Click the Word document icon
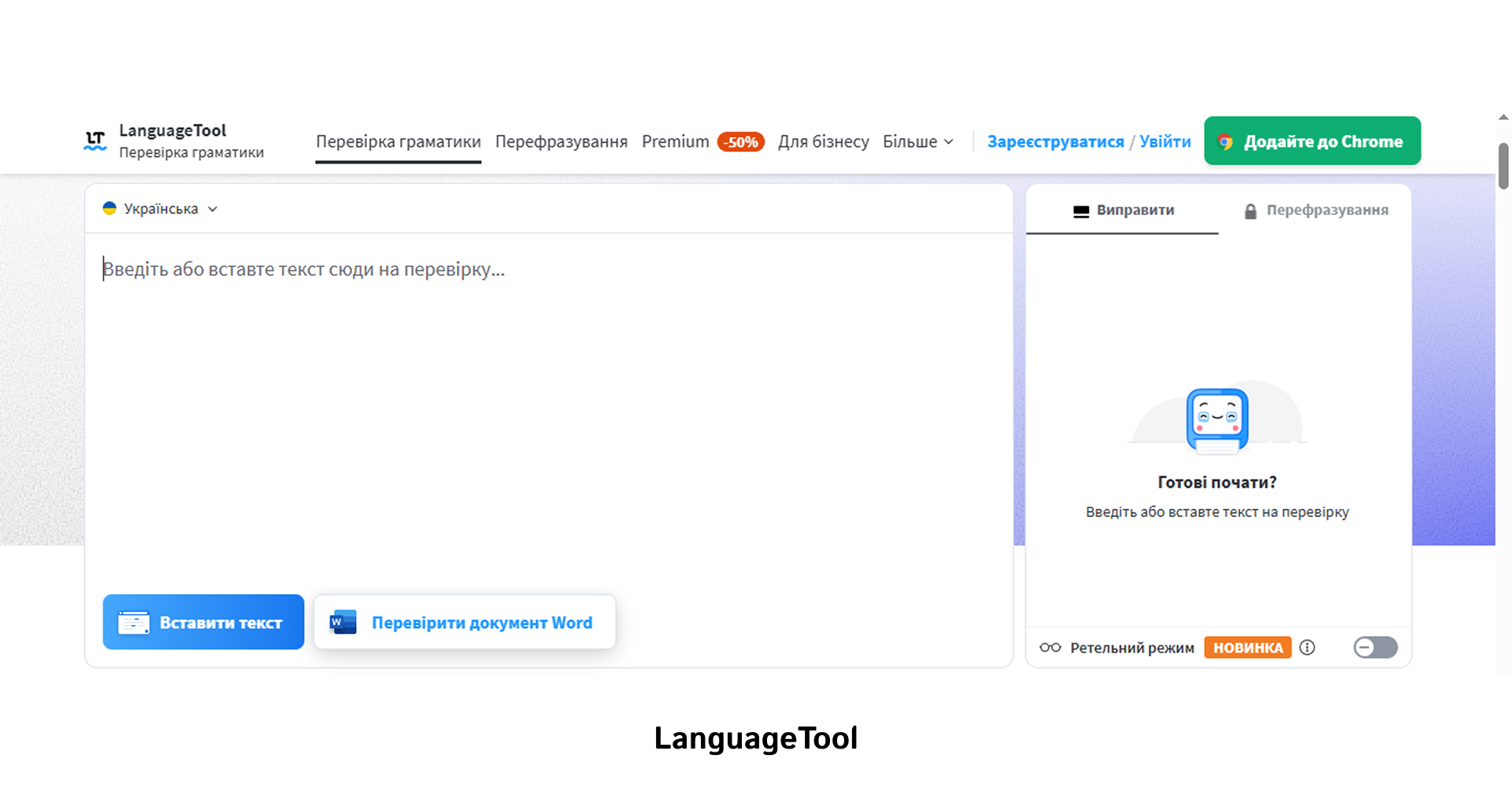This screenshot has height=788, width=1512. point(340,622)
